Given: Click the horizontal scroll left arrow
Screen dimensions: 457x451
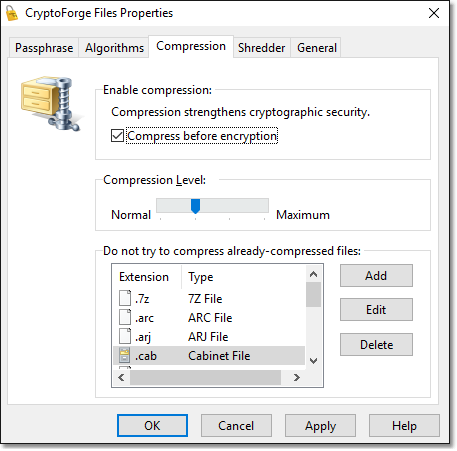Looking at the screenshot, I should pyautogui.click(x=121, y=377).
